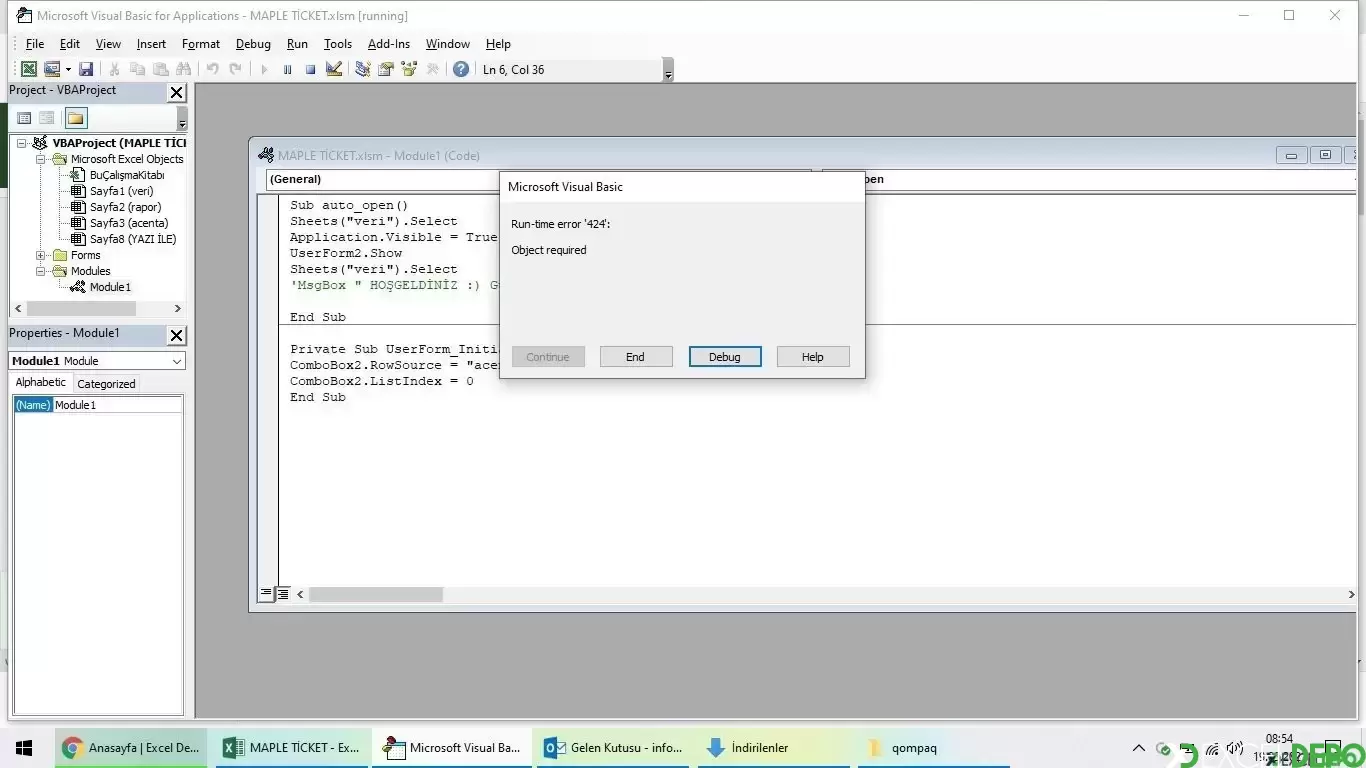Click the Redo arrow icon
Image resolution: width=1366 pixels, height=768 pixels.
point(235,69)
